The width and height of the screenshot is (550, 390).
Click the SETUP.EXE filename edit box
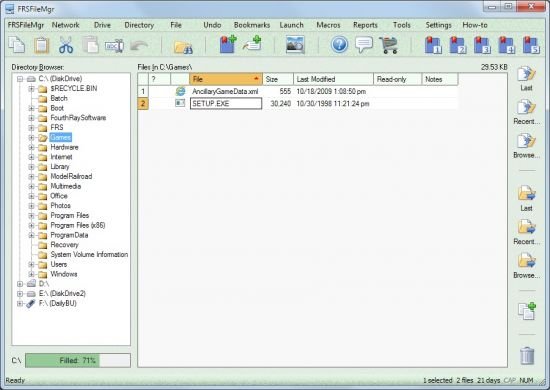pos(226,103)
